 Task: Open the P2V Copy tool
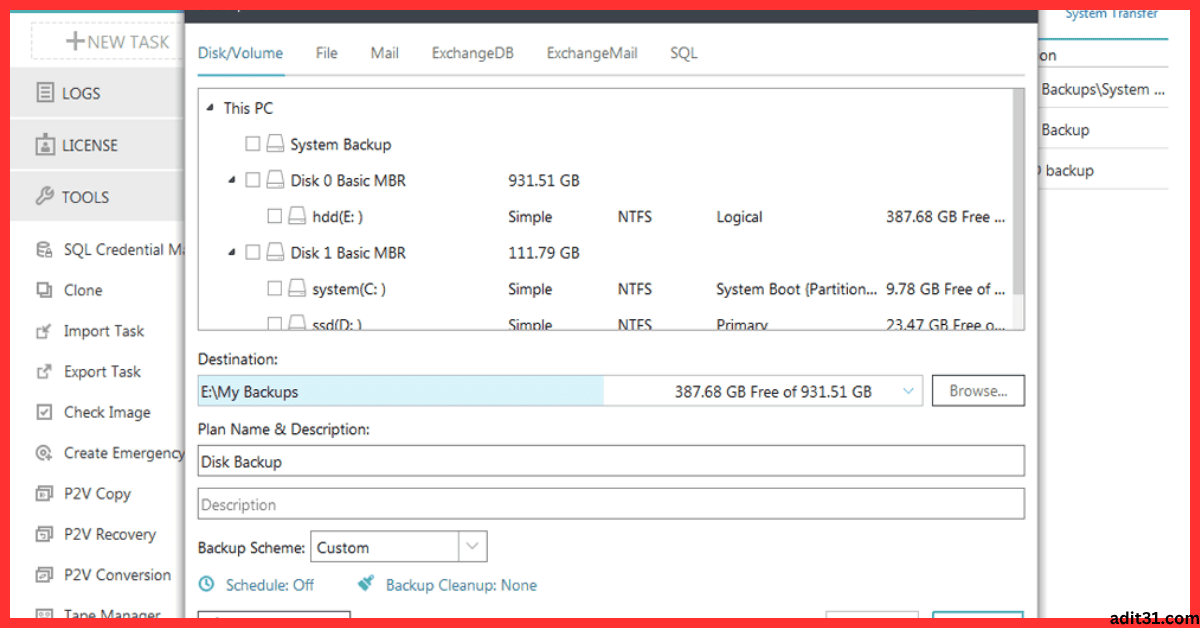coord(93,493)
